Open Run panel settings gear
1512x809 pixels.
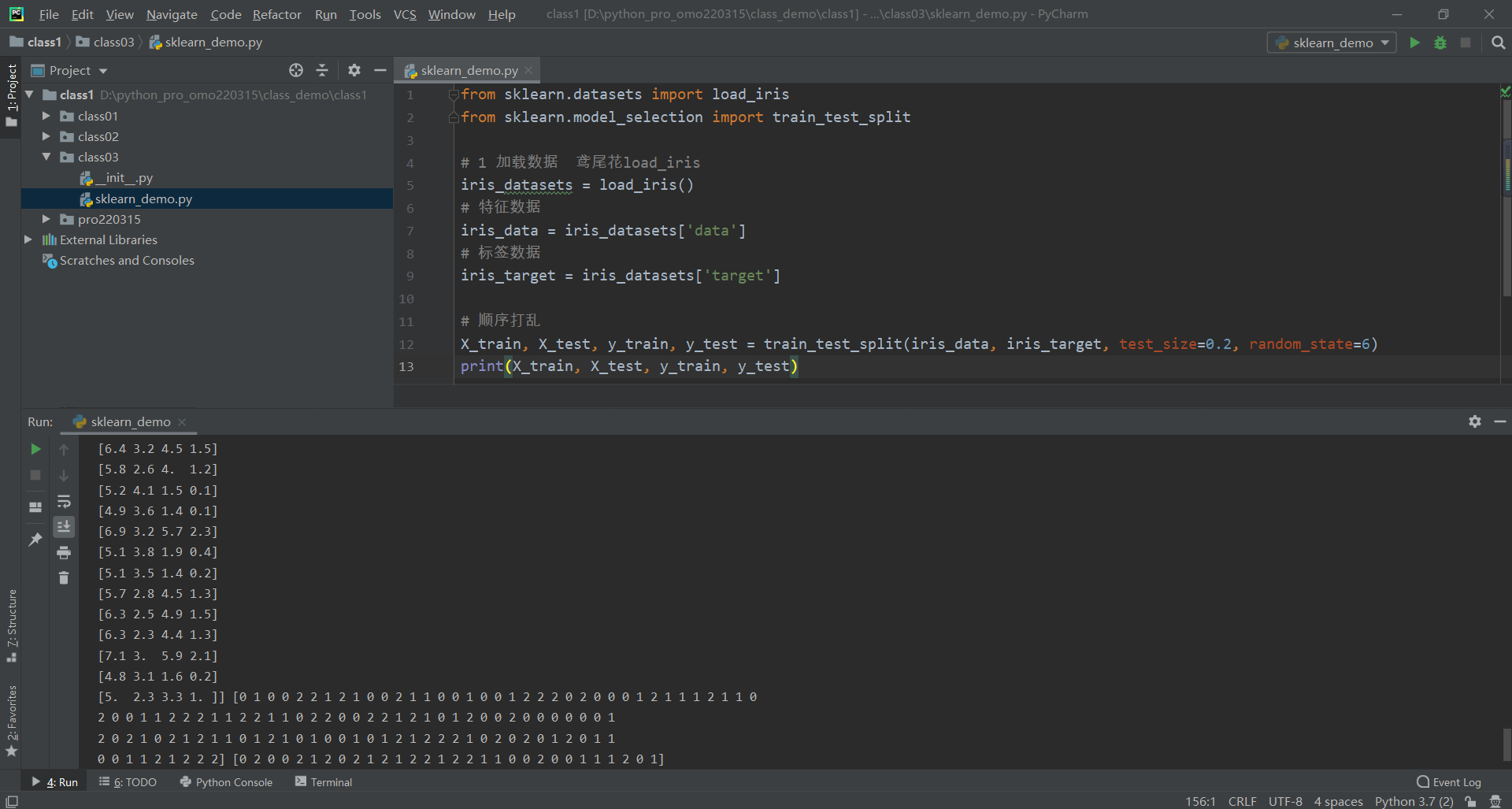pyautogui.click(x=1475, y=421)
